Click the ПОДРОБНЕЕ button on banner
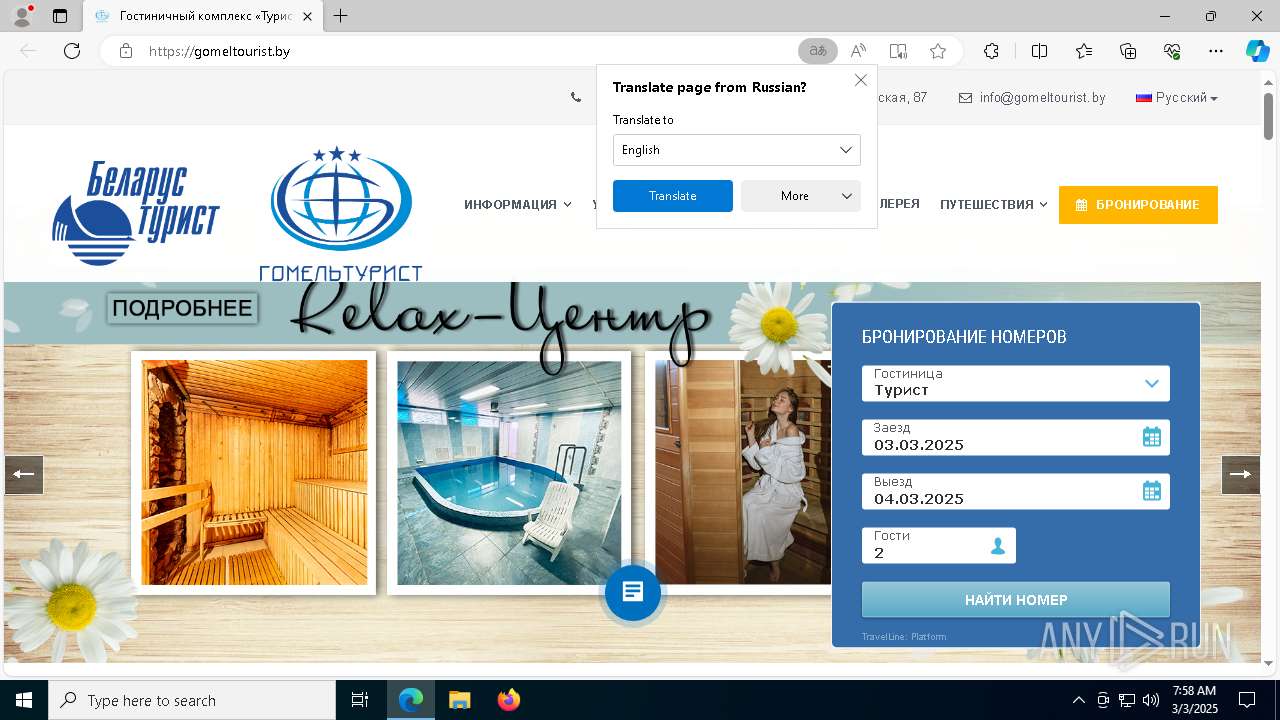 (x=182, y=308)
